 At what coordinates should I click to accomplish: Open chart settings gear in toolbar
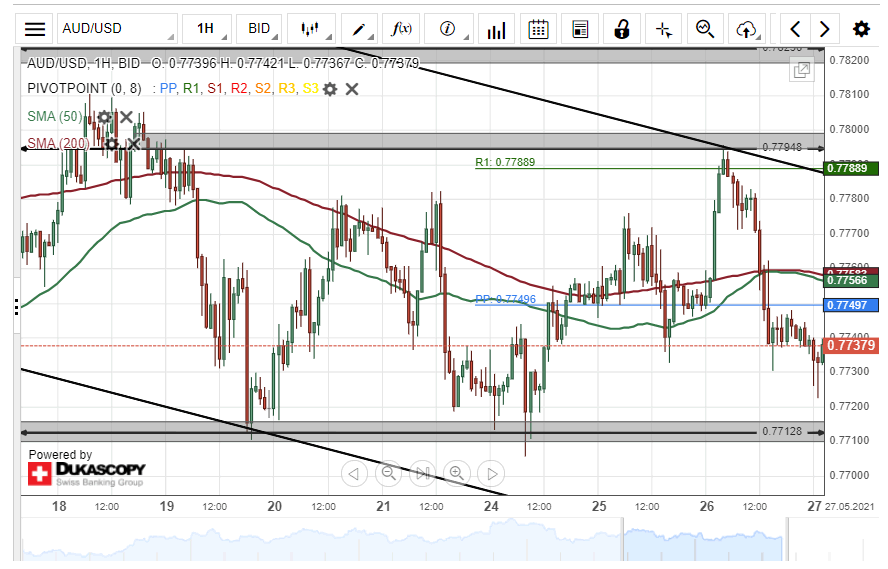(860, 28)
